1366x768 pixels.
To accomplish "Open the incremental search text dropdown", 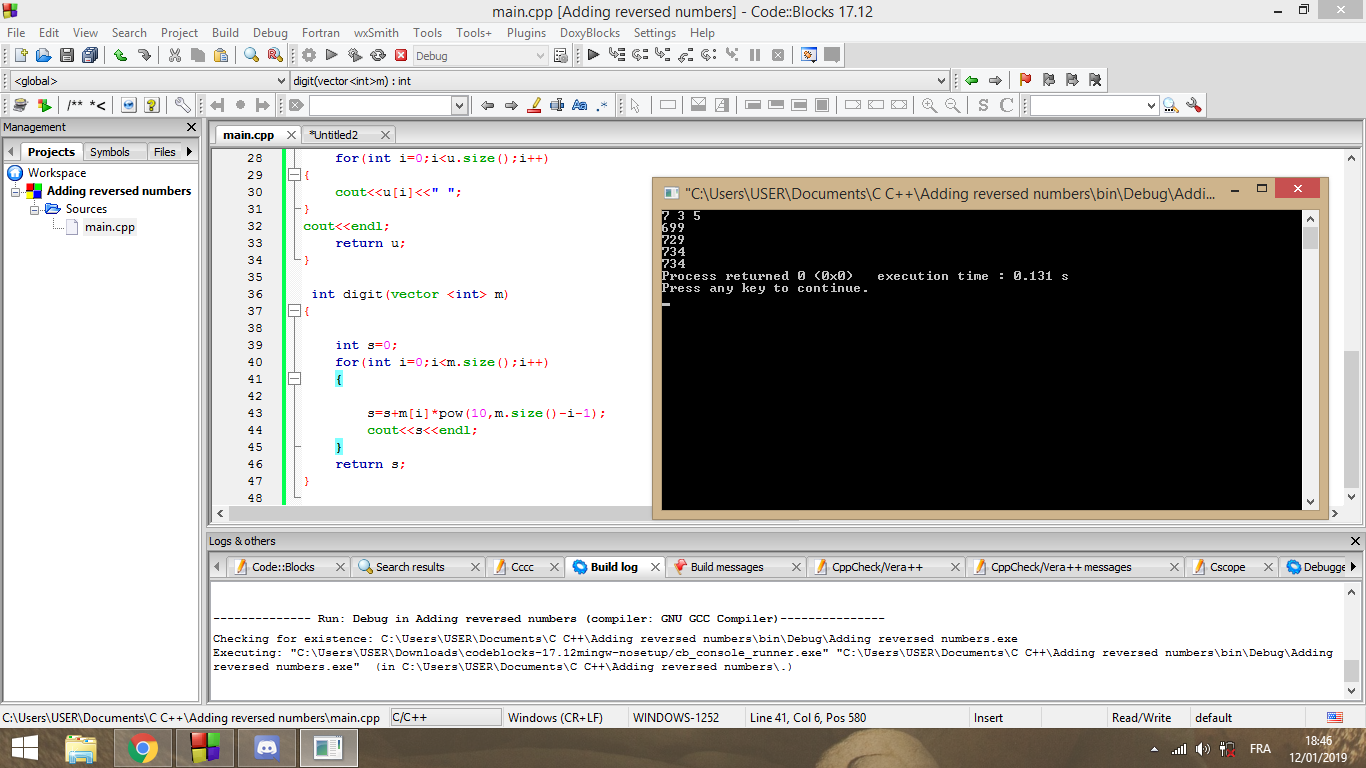I will click(460, 106).
